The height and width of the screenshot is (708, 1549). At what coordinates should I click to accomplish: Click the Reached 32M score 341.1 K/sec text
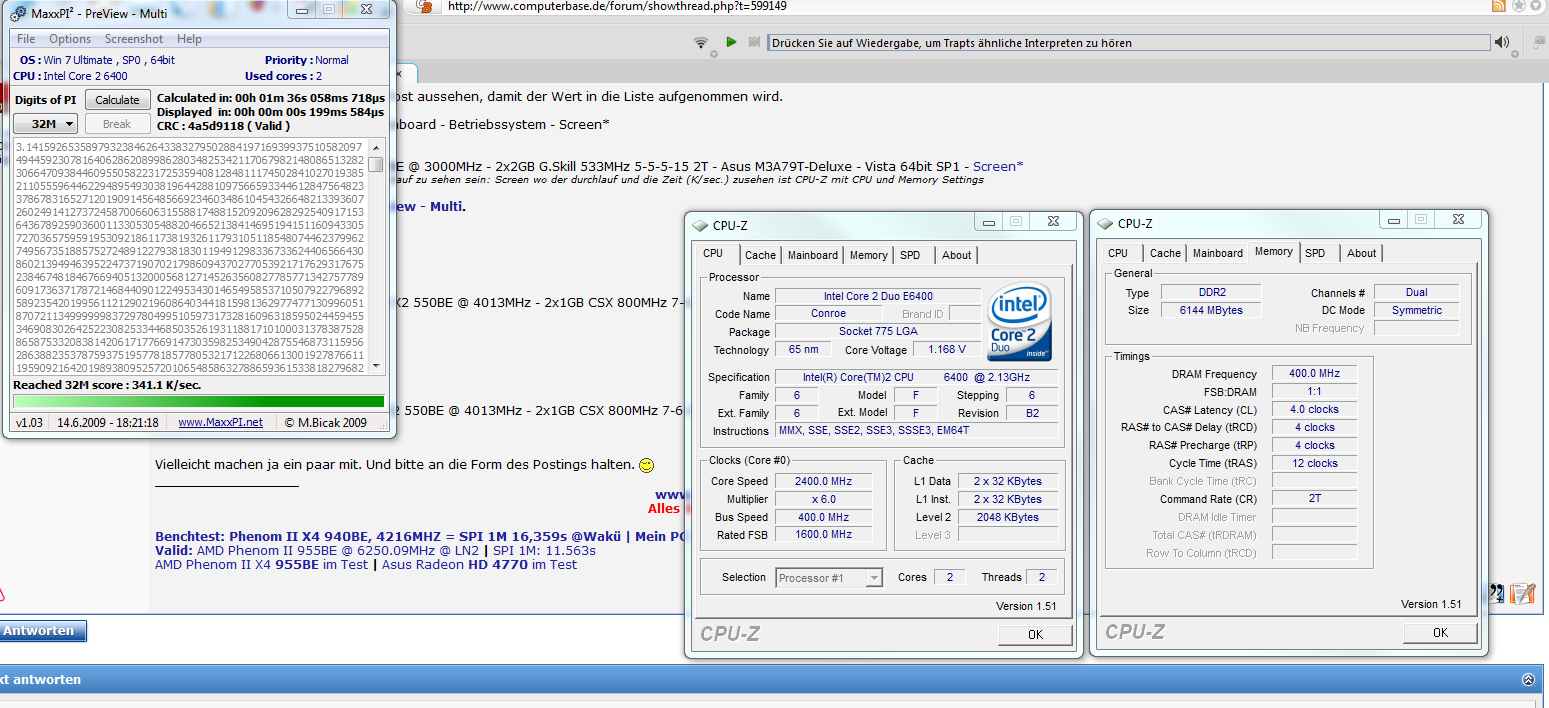pyautogui.click(x=107, y=385)
